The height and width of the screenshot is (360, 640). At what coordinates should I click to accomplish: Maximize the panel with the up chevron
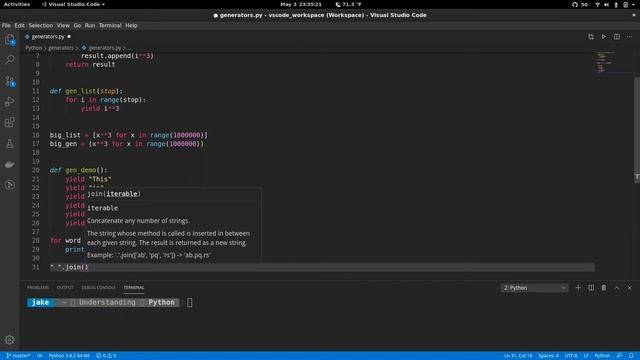(616, 288)
